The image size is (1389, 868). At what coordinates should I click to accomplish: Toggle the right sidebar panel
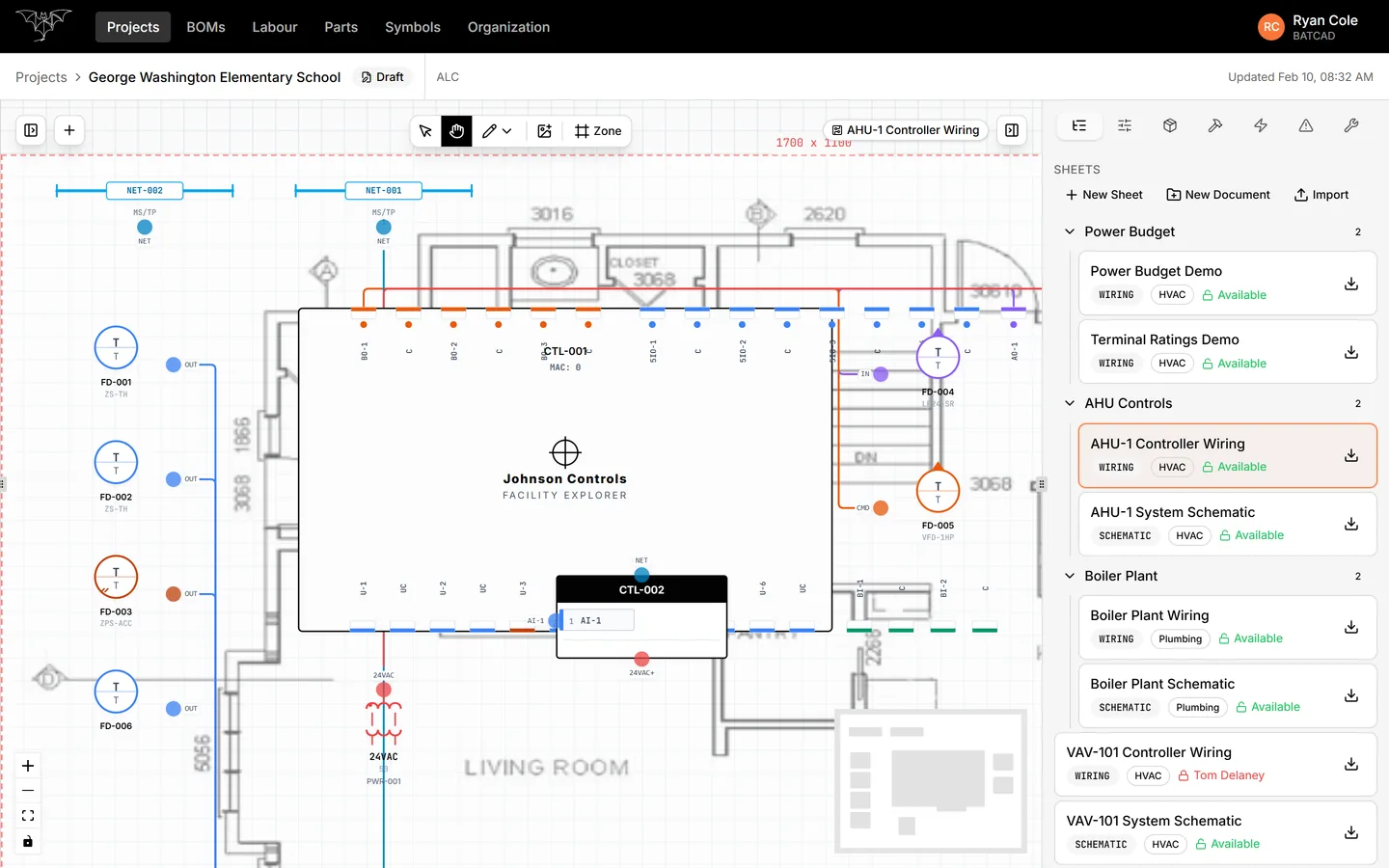tap(1012, 130)
